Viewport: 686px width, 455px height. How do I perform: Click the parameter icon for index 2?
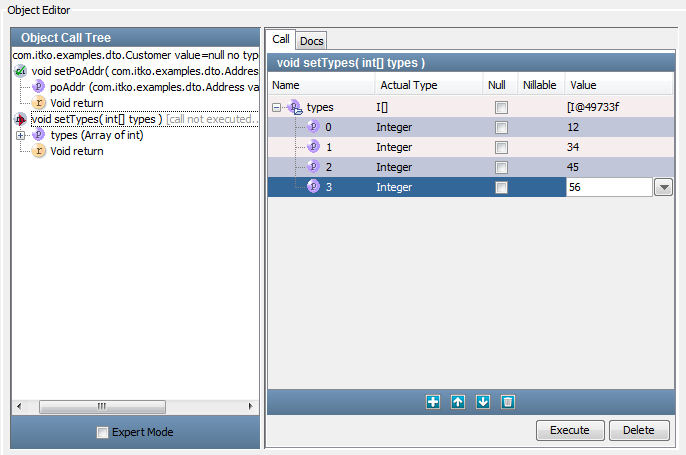pyautogui.click(x=313, y=167)
